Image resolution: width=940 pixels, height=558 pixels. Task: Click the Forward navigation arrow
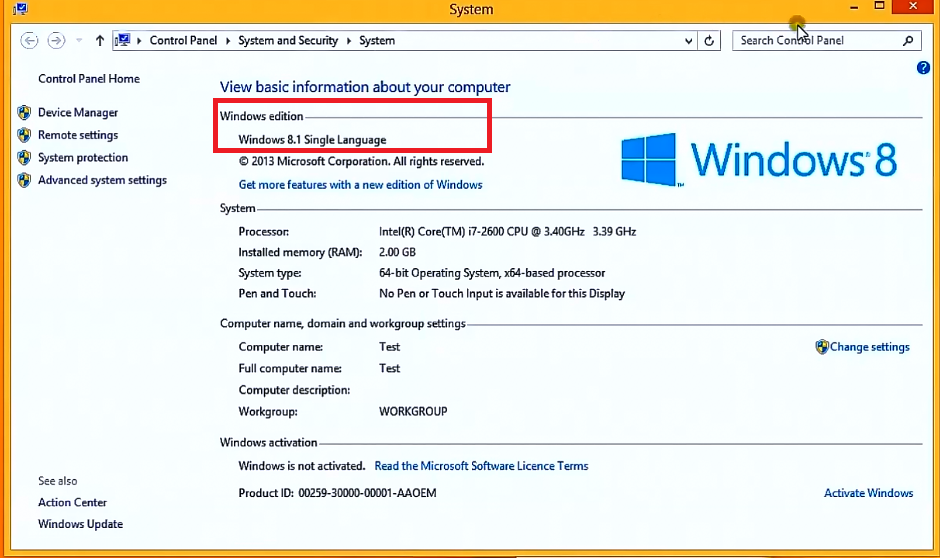56,40
